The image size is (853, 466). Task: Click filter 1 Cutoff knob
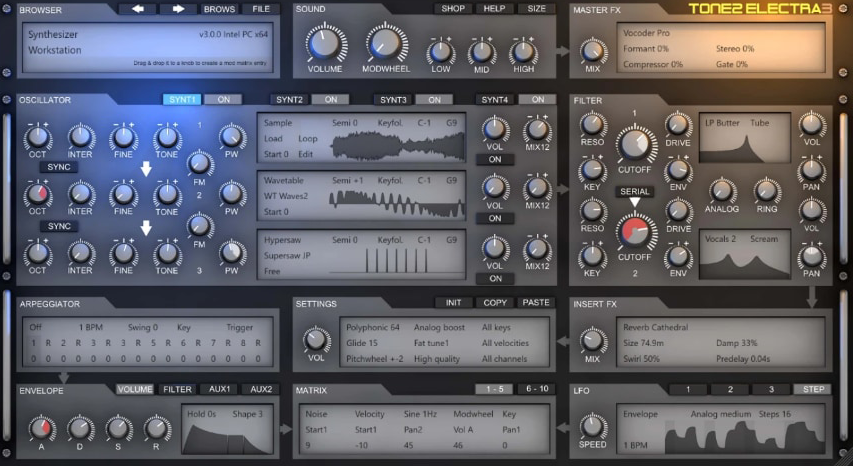[x=634, y=146]
